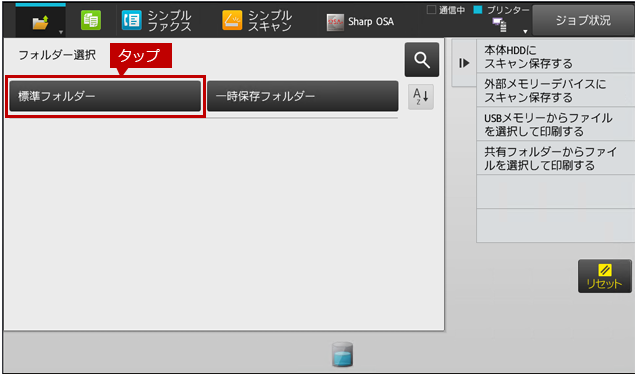The image size is (636, 374).
Task: Tap the フォルダー選択 heading text
Action: pos(57,55)
